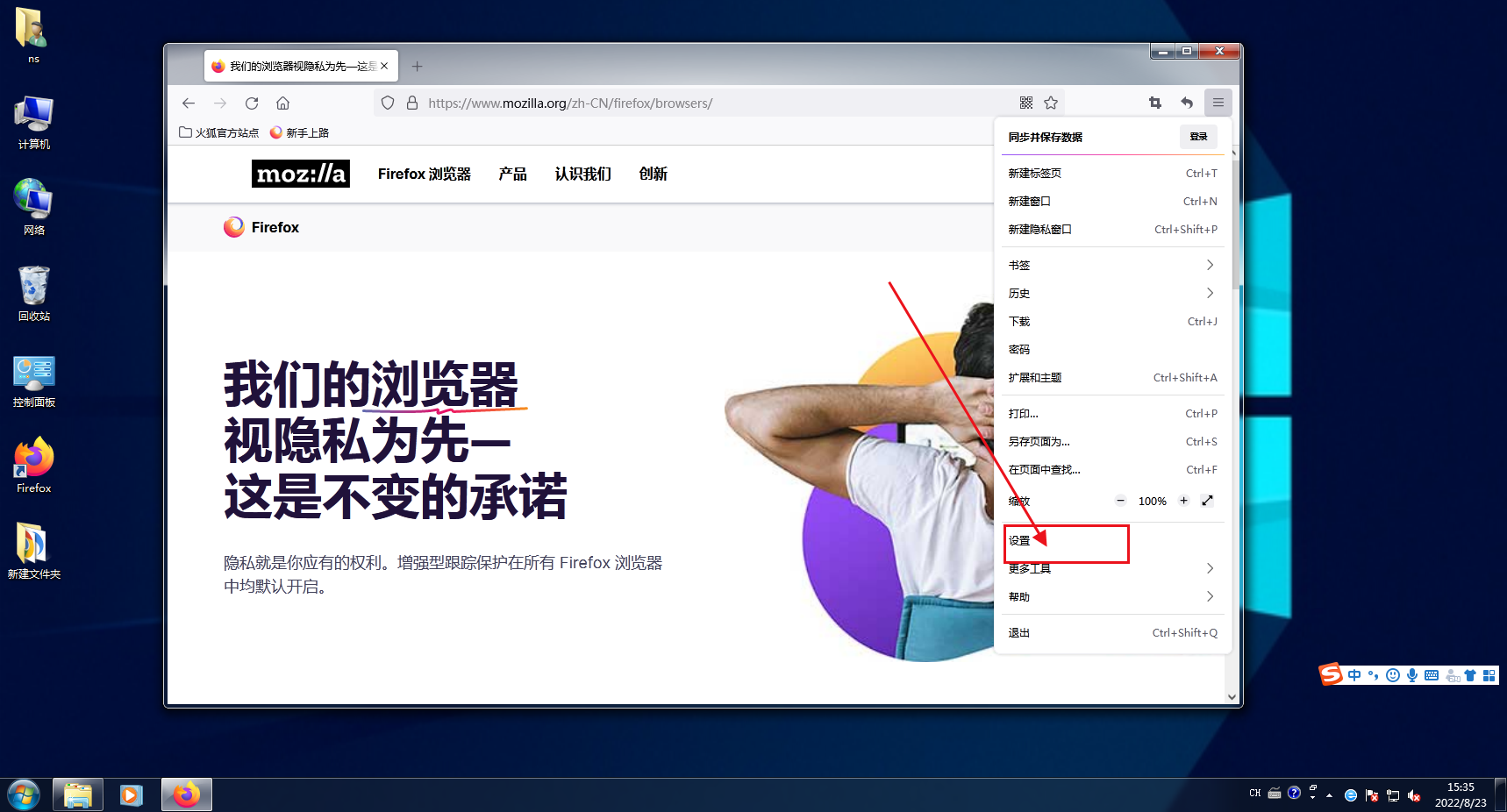Click the screenshot crop tool icon
Screen dimensions: 1507x812
point(1155,103)
